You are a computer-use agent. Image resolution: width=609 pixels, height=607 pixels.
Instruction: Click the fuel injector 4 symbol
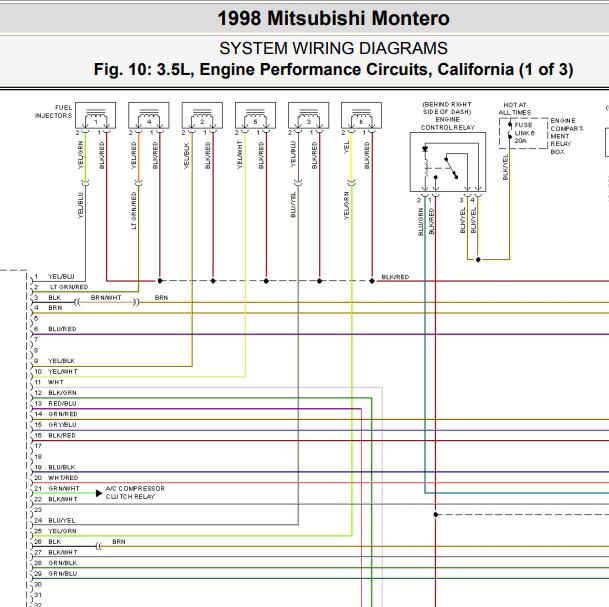(149, 115)
